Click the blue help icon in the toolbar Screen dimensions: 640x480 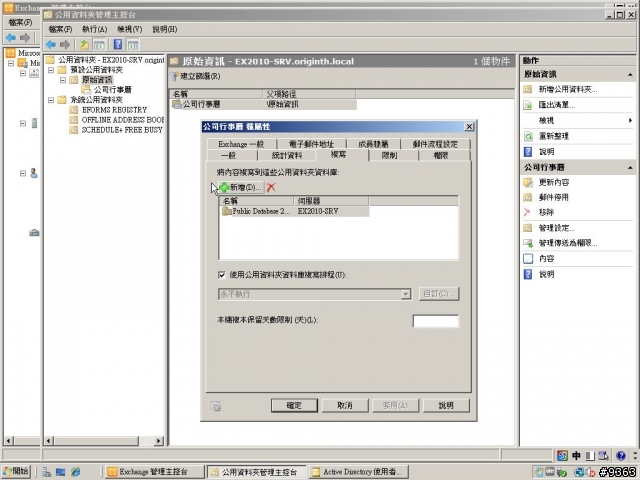[x=118, y=44]
